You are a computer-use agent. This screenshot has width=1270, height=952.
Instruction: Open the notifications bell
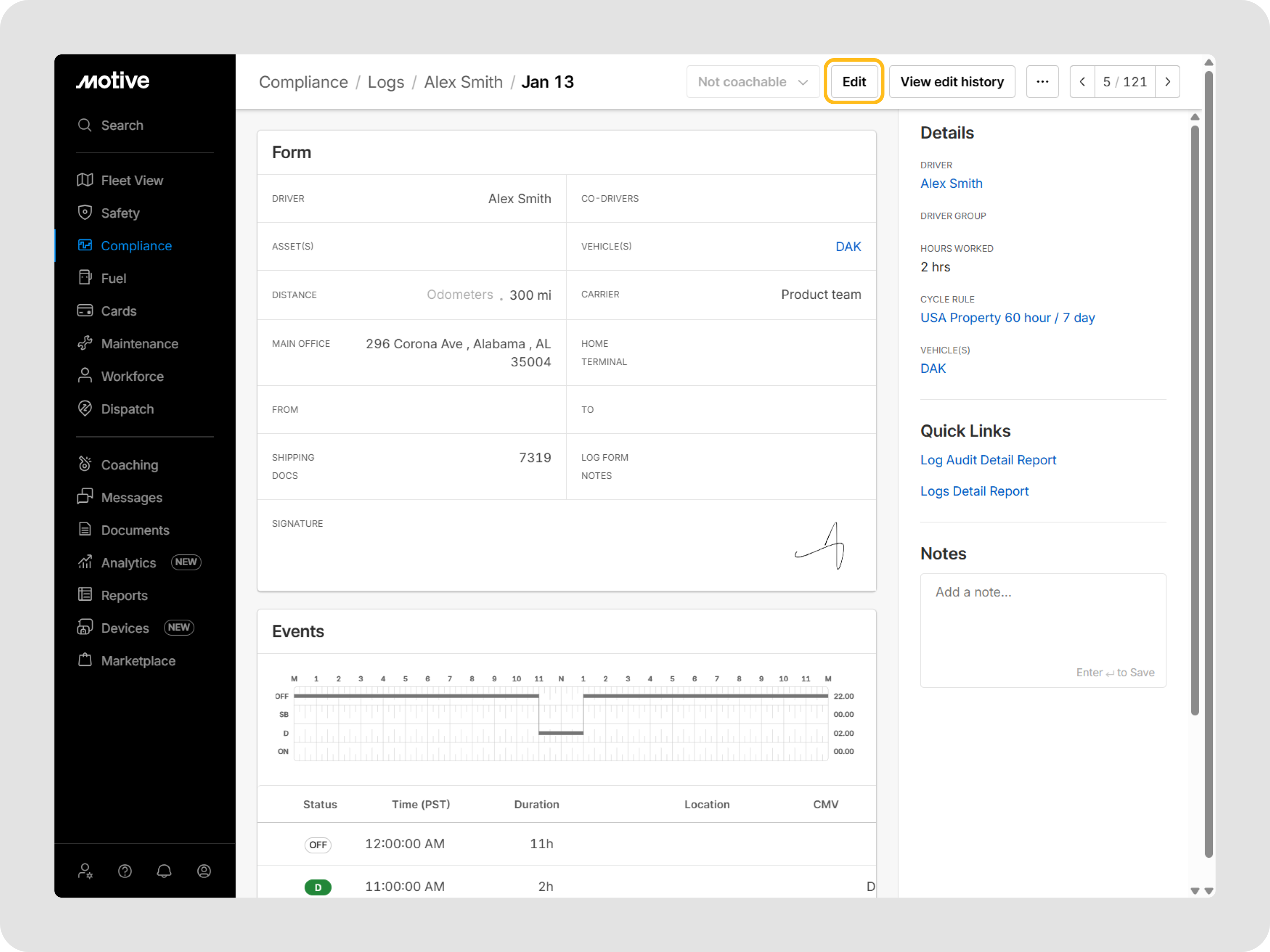coord(164,871)
